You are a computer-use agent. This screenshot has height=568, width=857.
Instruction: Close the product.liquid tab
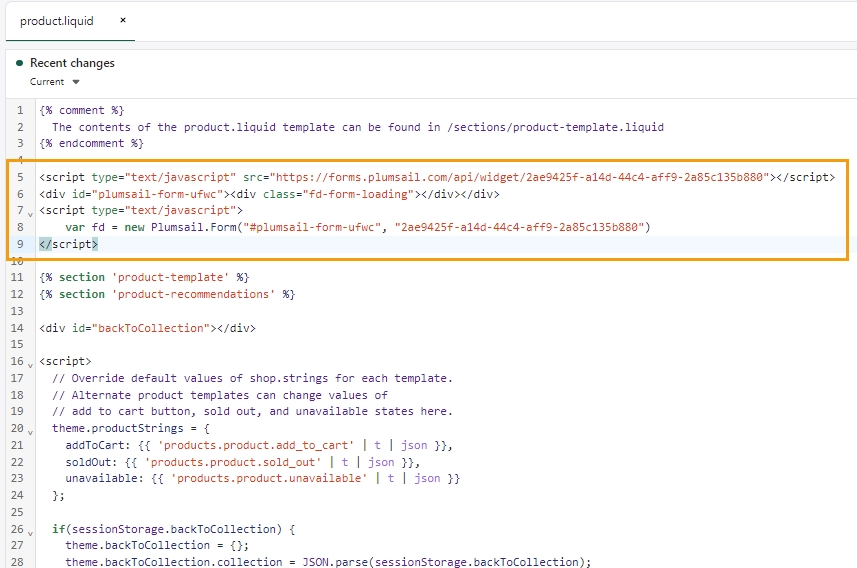123,20
